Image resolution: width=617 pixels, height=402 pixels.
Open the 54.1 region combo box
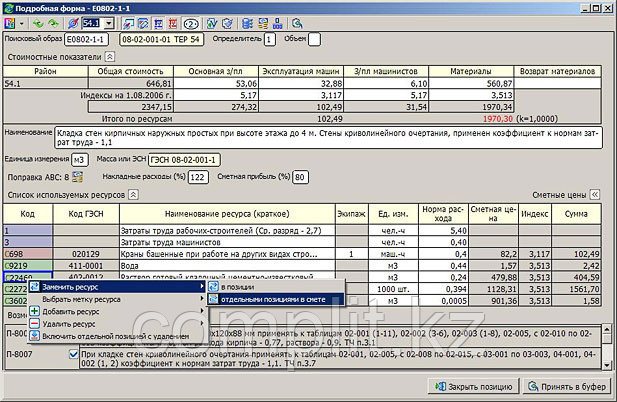click(109, 24)
